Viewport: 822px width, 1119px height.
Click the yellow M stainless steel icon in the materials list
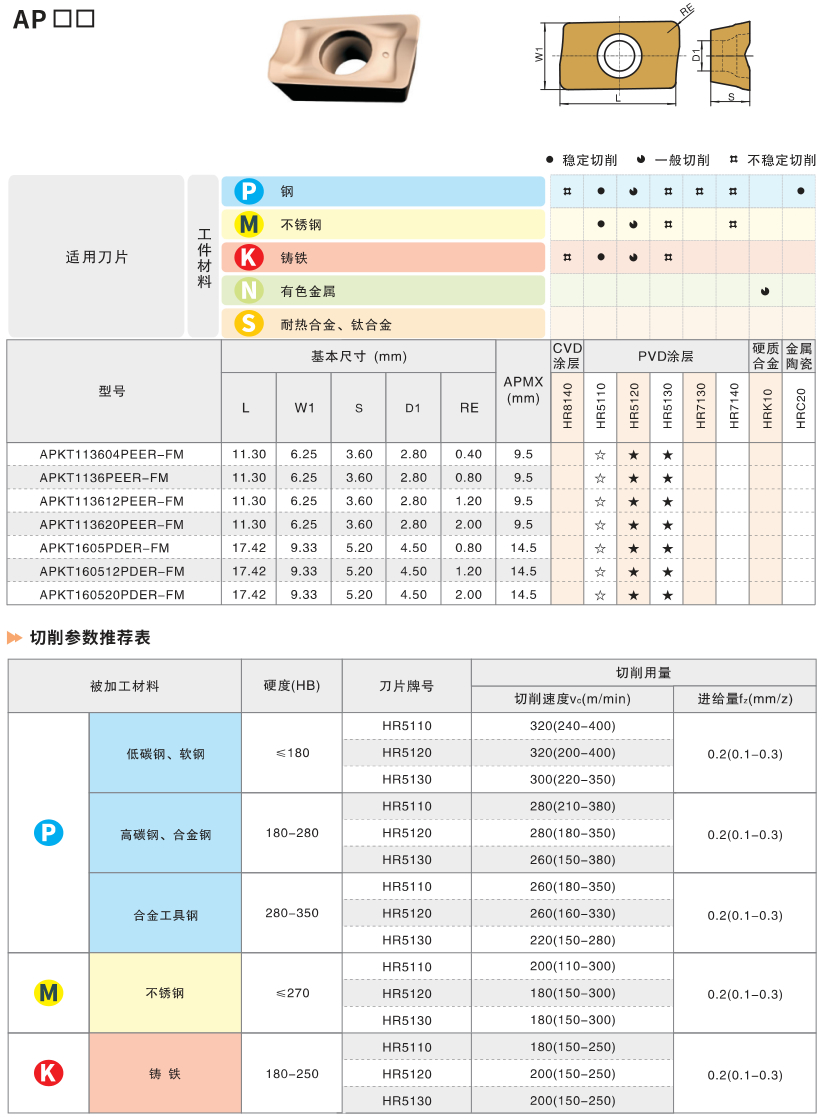coord(248,224)
